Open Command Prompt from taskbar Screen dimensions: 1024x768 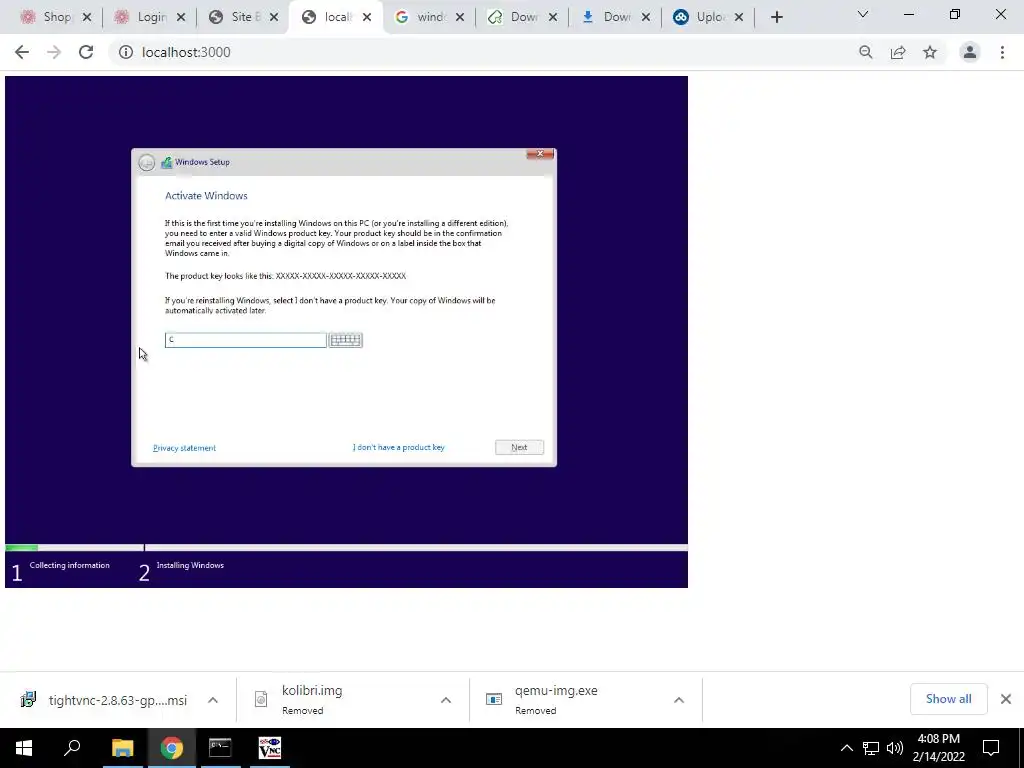220,748
